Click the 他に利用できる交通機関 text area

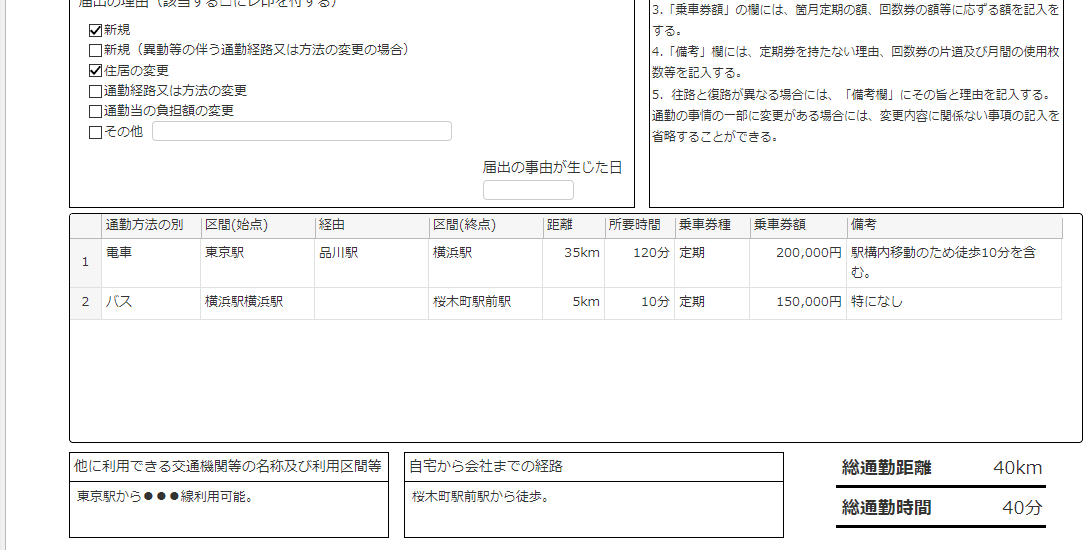pyautogui.click(x=228, y=509)
